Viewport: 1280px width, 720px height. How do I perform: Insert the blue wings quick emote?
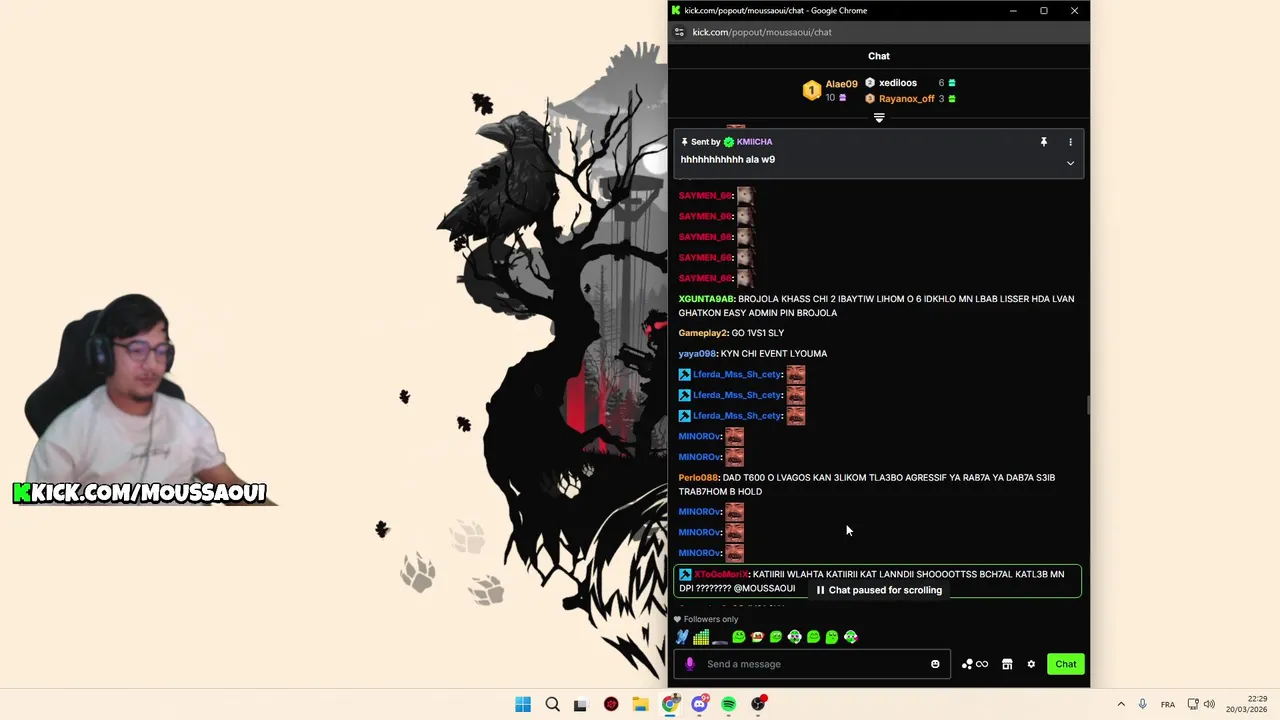coord(682,637)
